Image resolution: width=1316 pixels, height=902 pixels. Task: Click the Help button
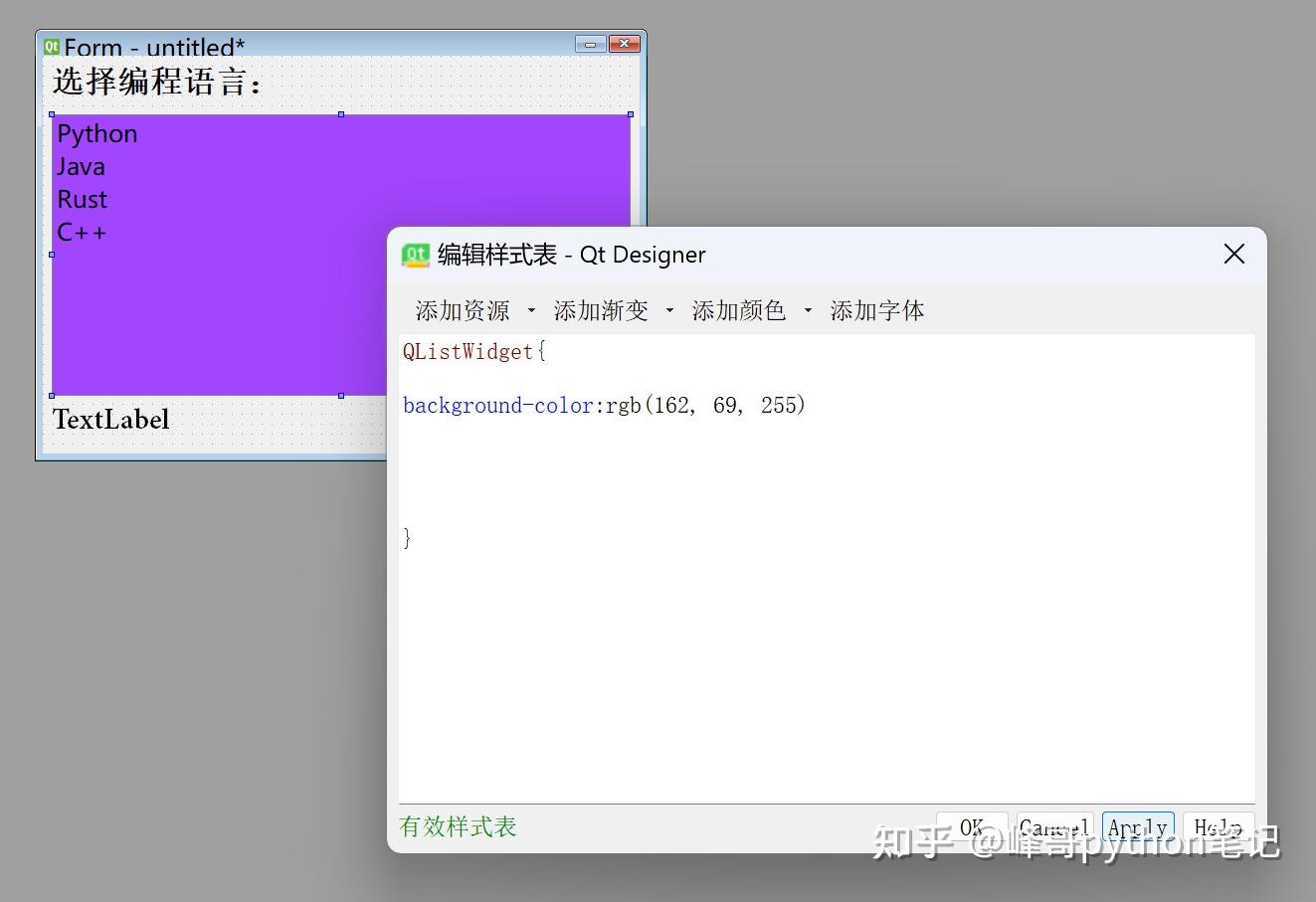tap(1218, 827)
